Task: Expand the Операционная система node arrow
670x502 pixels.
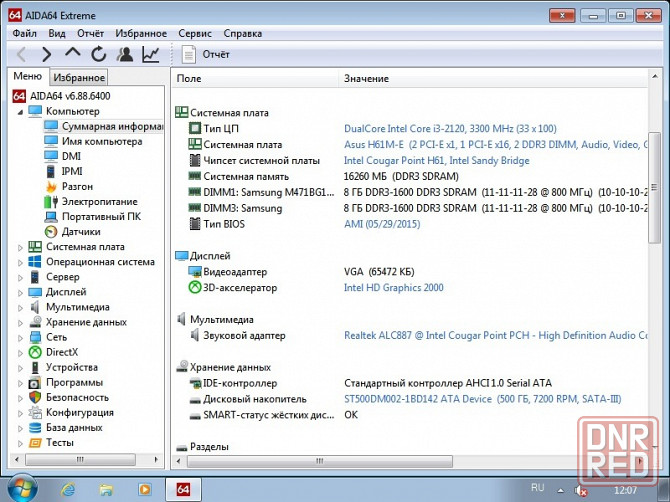Action: pos(20,262)
